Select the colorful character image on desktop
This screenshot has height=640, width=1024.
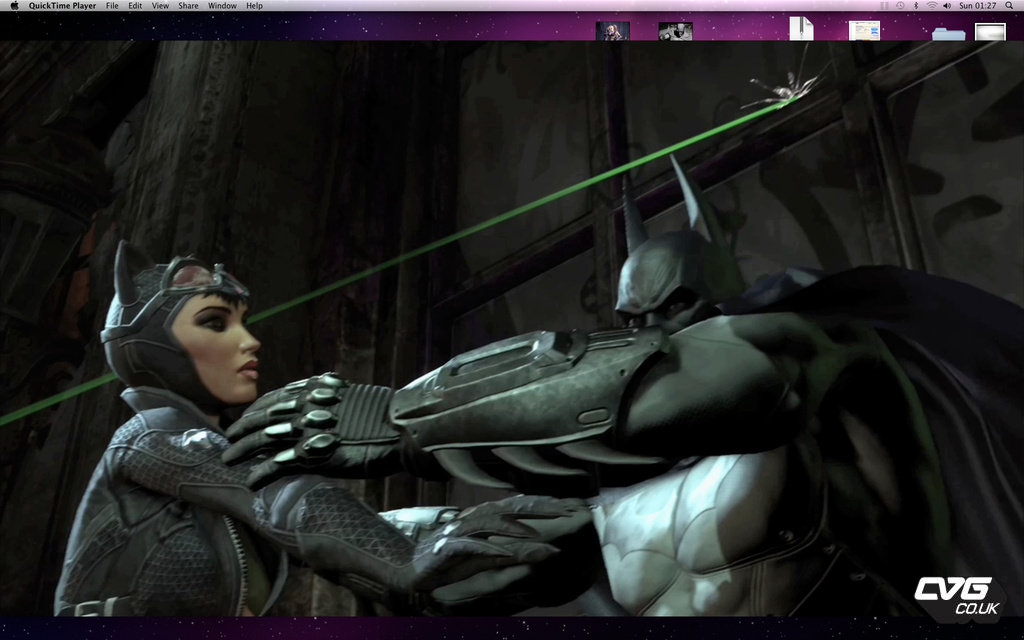click(613, 31)
